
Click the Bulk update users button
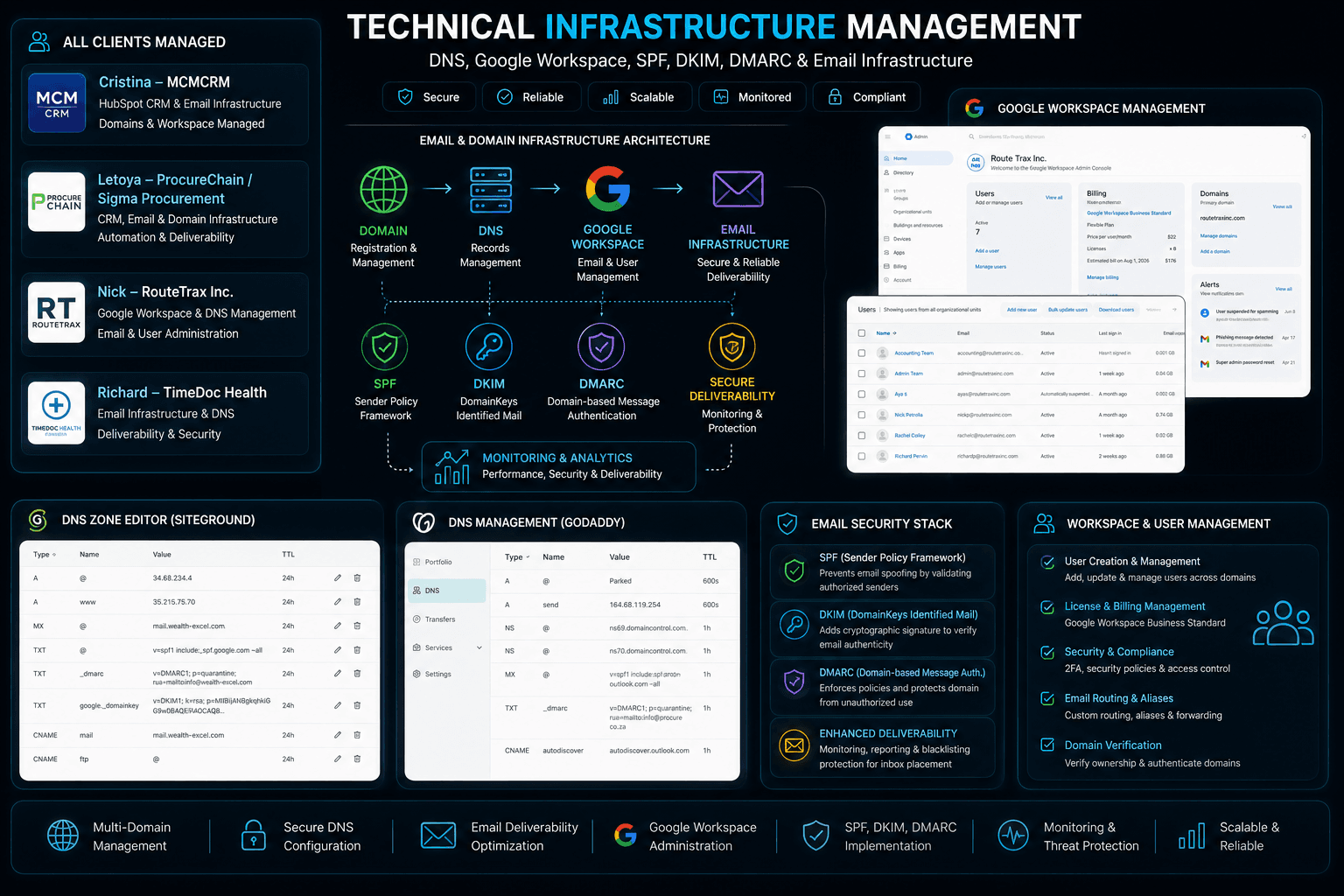point(1067,310)
